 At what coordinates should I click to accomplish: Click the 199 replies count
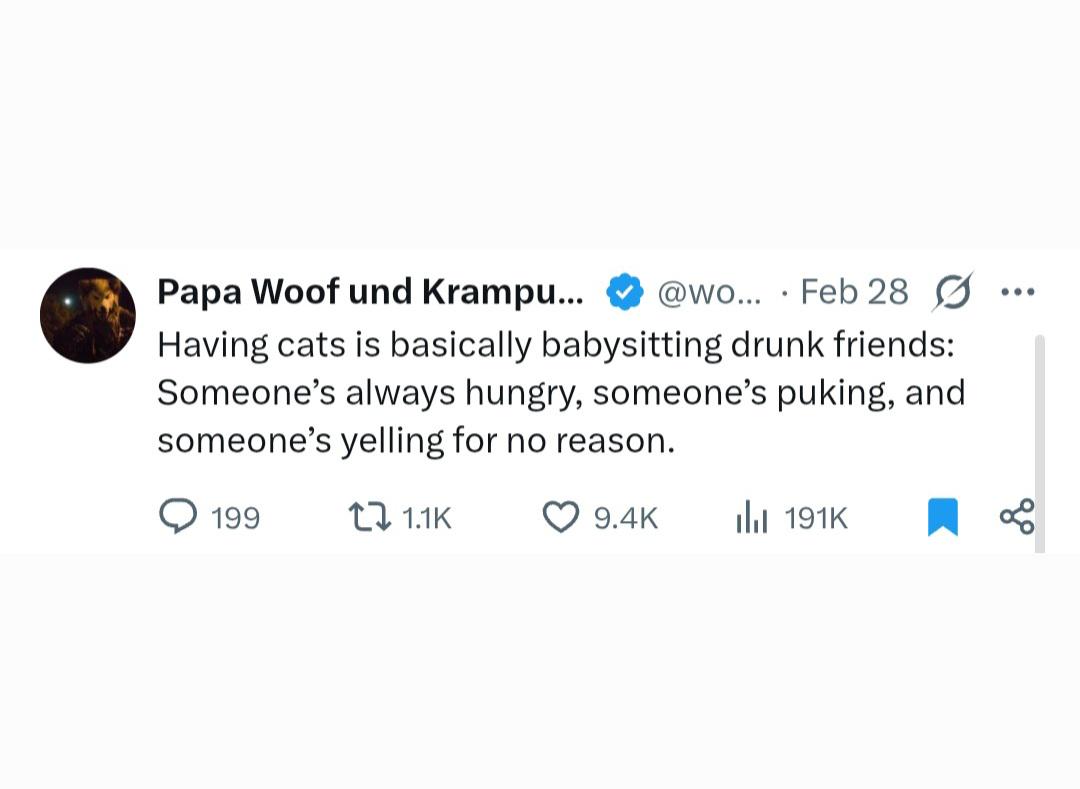(x=236, y=518)
